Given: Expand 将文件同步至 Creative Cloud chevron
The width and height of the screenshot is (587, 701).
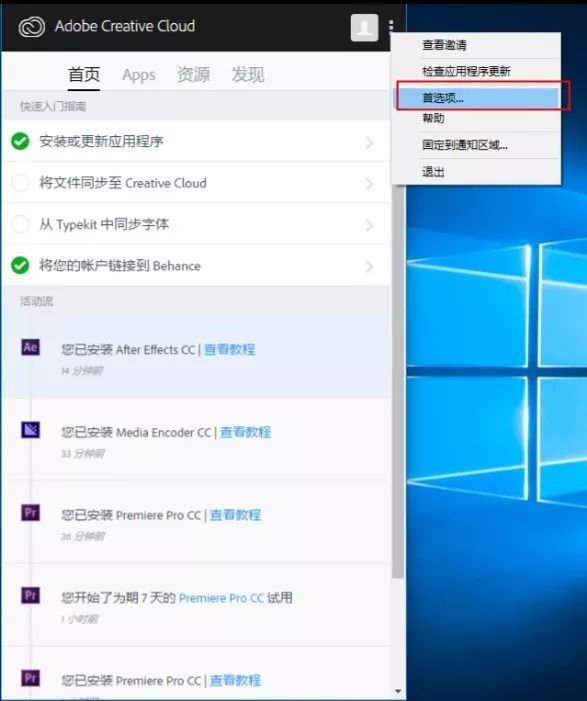Looking at the screenshot, I should pyautogui.click(x=369, y=184).
